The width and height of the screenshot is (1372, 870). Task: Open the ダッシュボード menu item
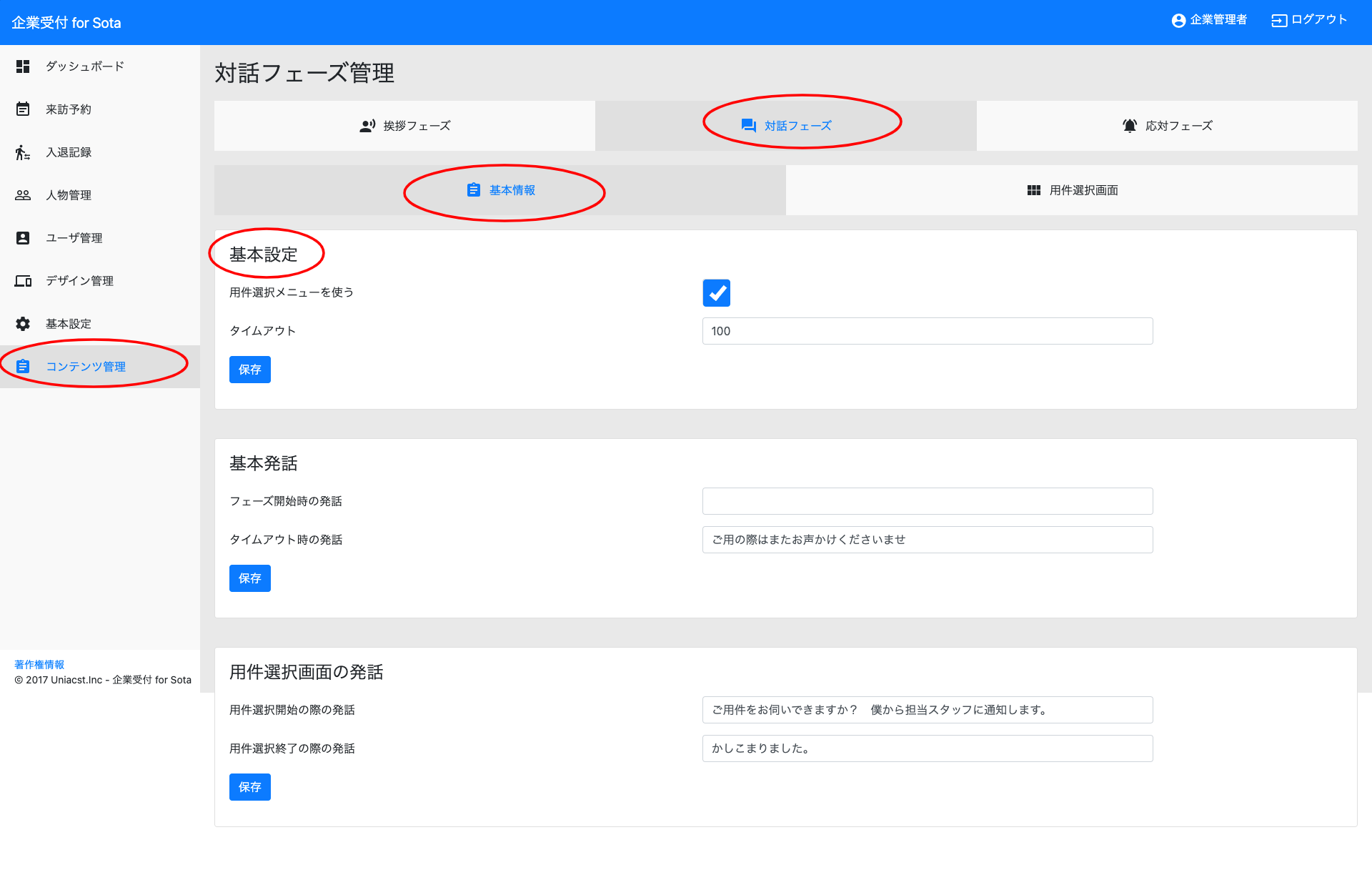[100, 66]
